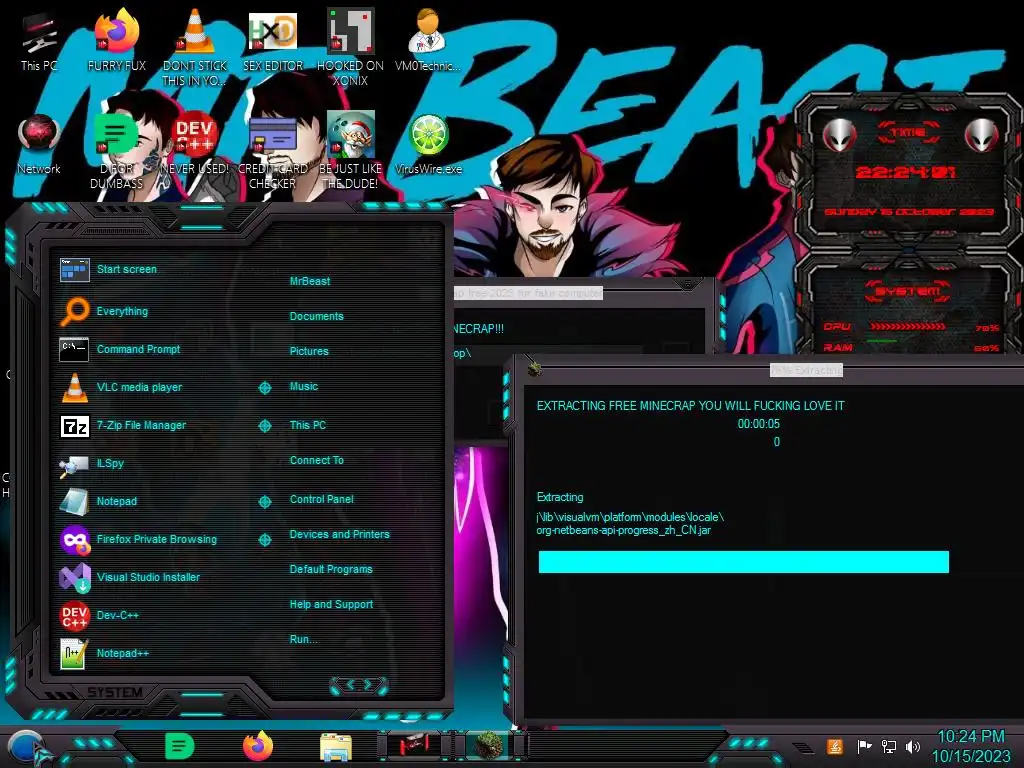Open NEVER USED Dev-C++ desktop shortcut
This screenshot has height=768, width=1024.
tap(195, 145)
